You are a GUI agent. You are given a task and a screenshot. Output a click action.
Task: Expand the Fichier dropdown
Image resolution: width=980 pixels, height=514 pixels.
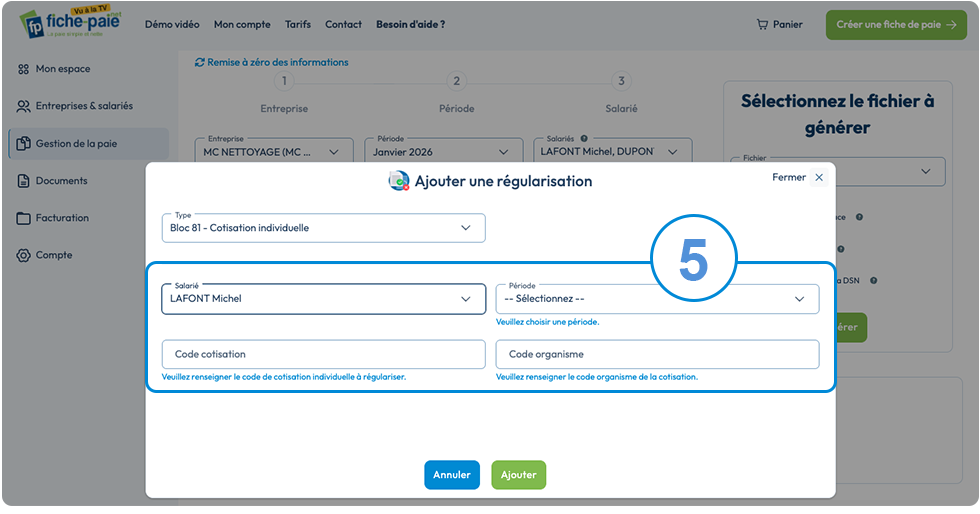pyautogui.click(x=838, y=171)
